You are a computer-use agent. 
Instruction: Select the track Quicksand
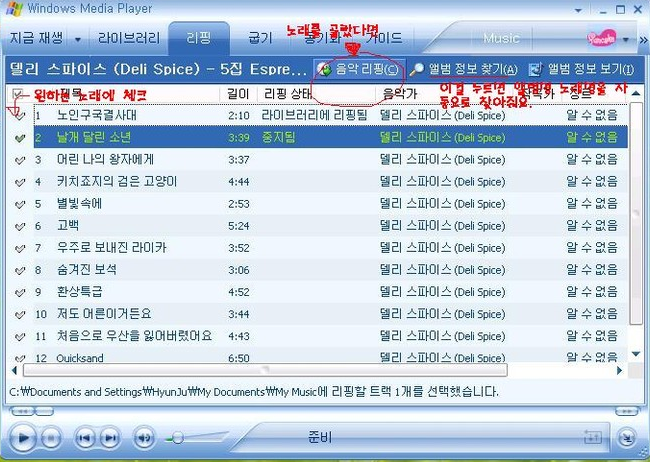pyautogui.click(x=80, y=357)
